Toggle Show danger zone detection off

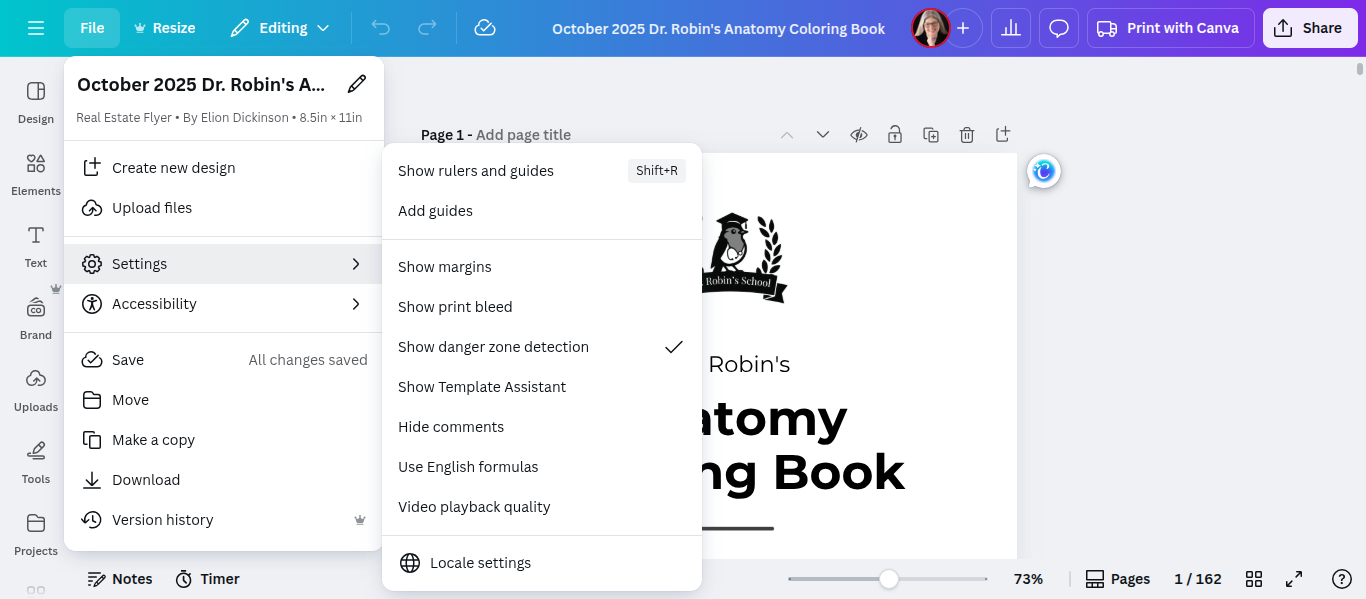click(542, 347)
